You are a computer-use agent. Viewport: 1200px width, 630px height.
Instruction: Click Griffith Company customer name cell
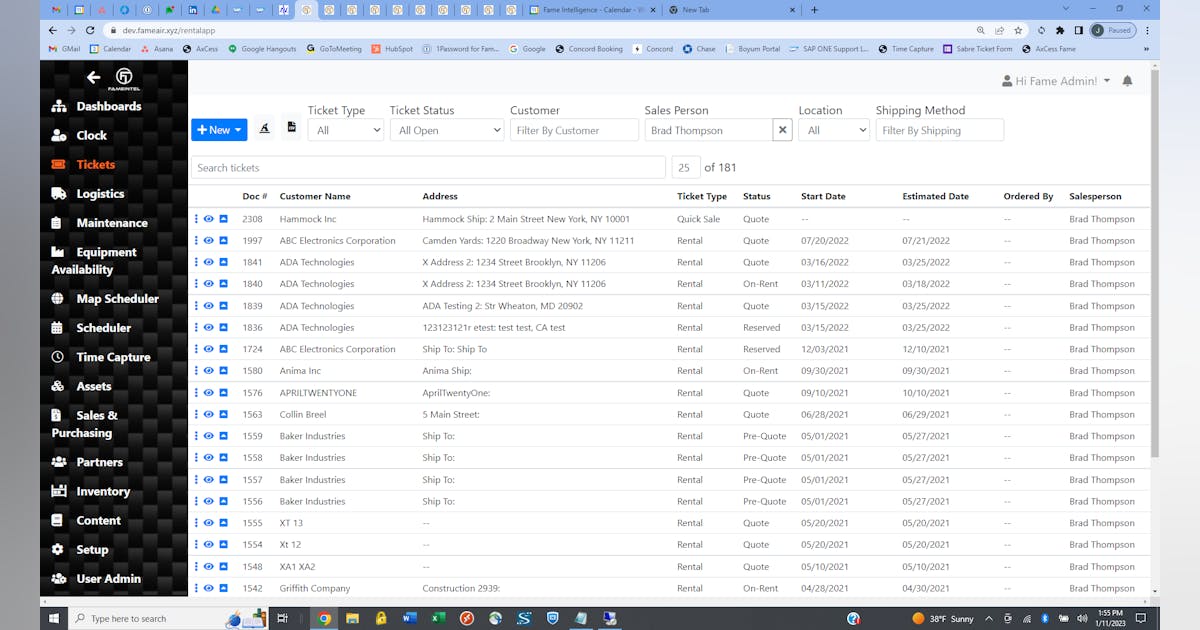[x=315, y=588]
